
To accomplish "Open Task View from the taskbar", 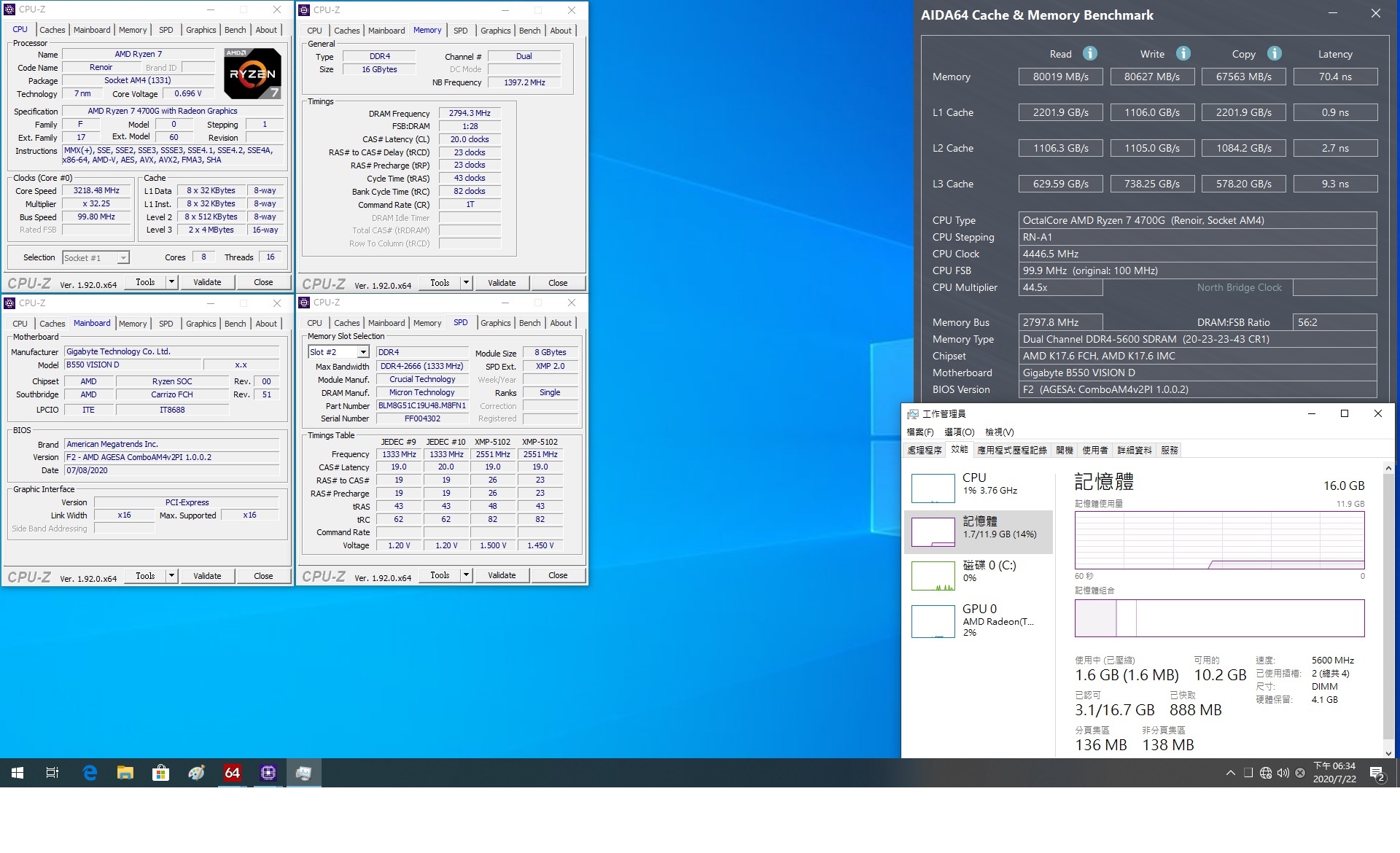I will [52, 773].
